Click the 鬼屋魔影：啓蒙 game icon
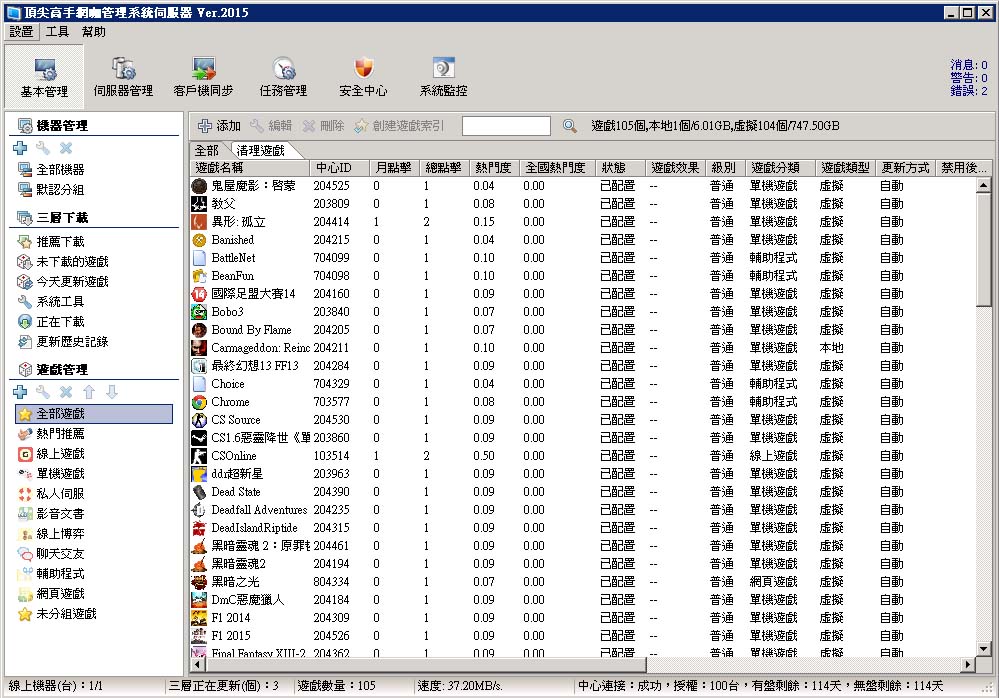The width and height of the screenshot is (999, 698). [199, 186]
